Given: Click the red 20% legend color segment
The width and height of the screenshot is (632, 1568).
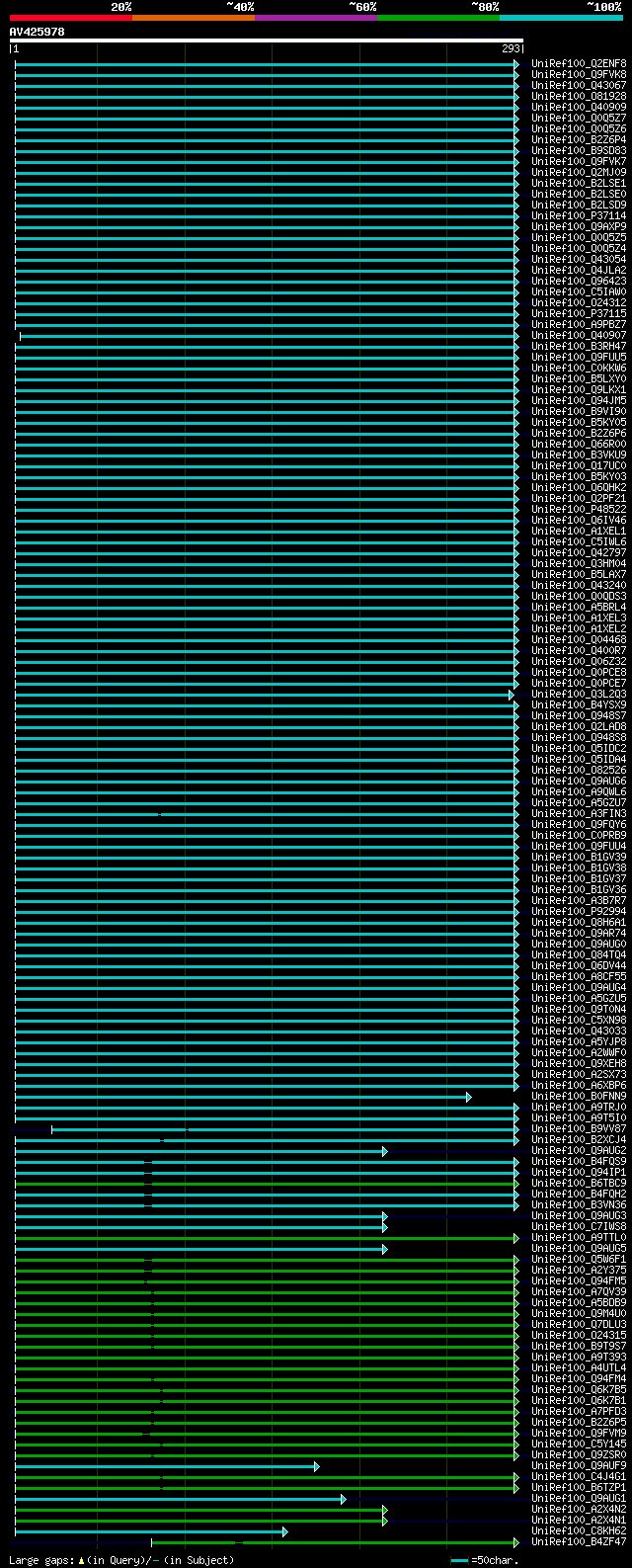Looking at the screenshot, I should click(71, 18).
